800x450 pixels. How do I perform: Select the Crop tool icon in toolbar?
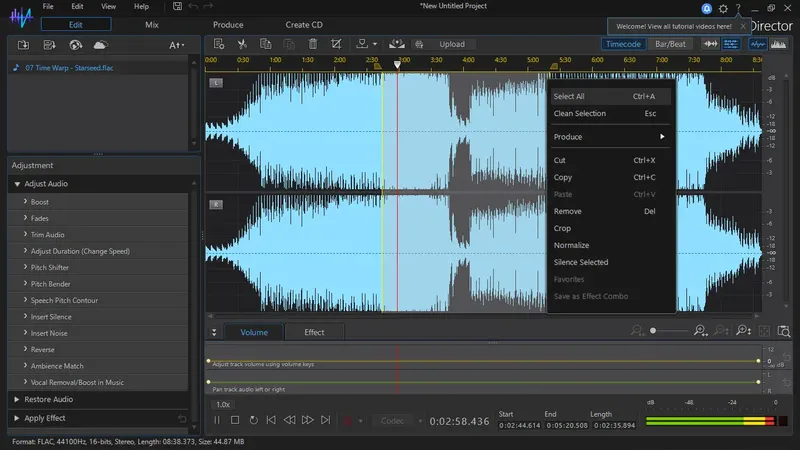(x=336, y=44)
